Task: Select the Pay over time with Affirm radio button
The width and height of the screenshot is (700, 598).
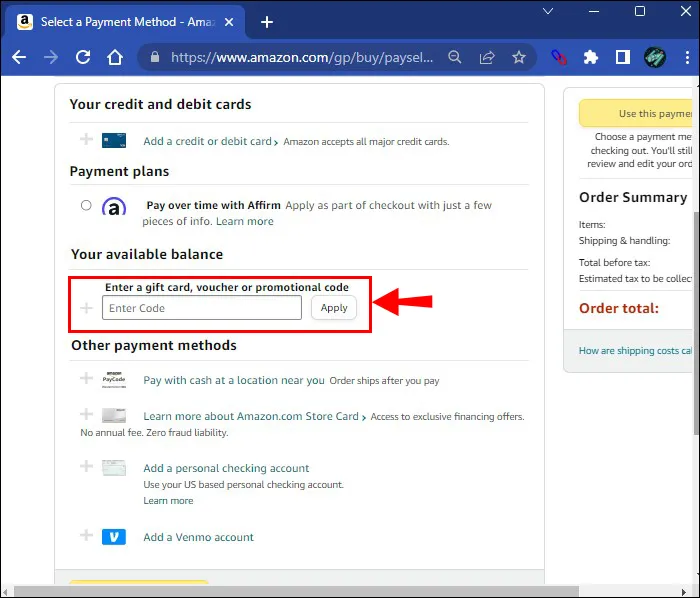Action: (x=86, y=205)
